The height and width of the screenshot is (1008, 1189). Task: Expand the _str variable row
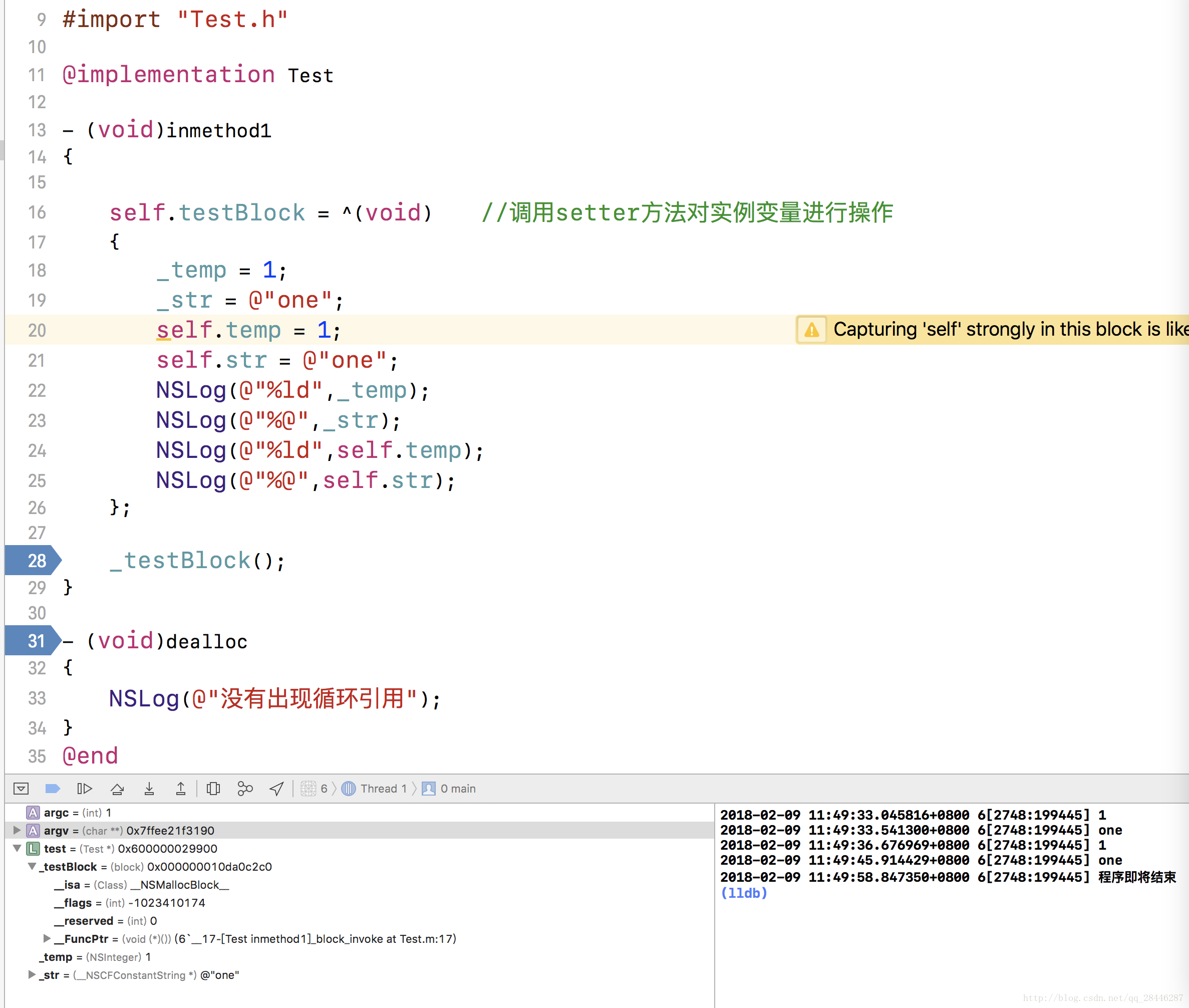click(32, 974)
